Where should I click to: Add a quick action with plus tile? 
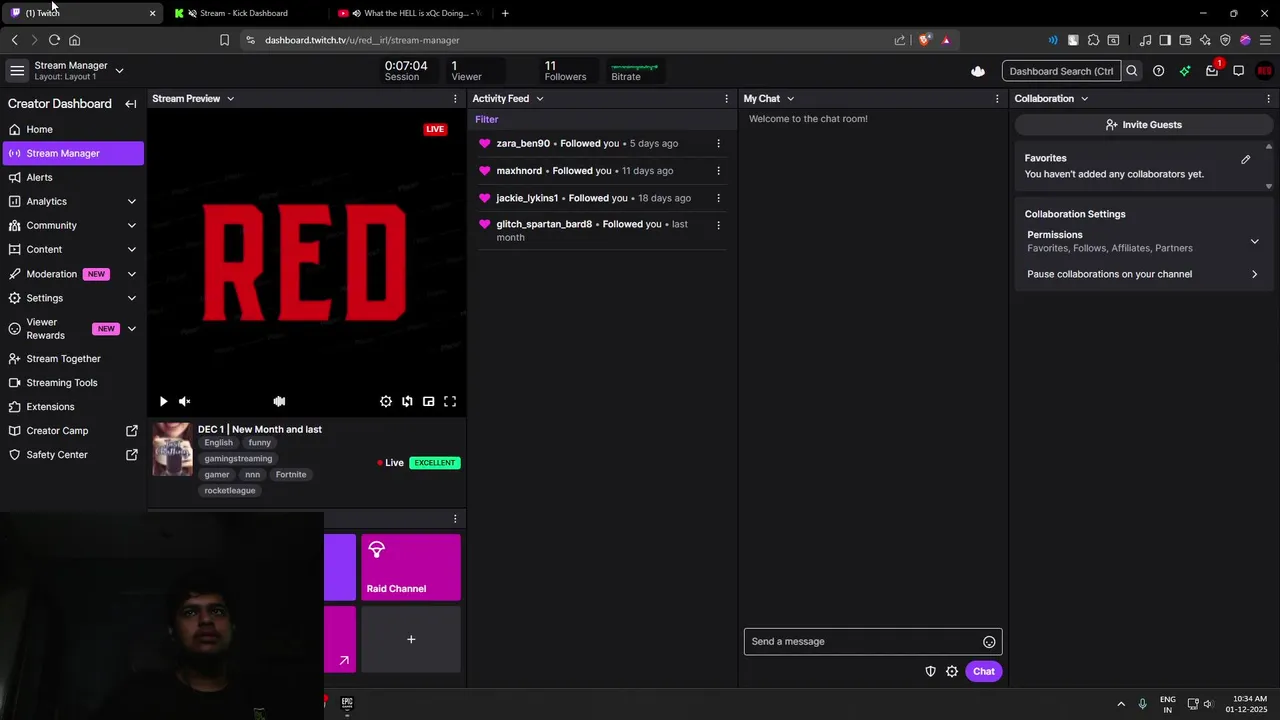411,639
